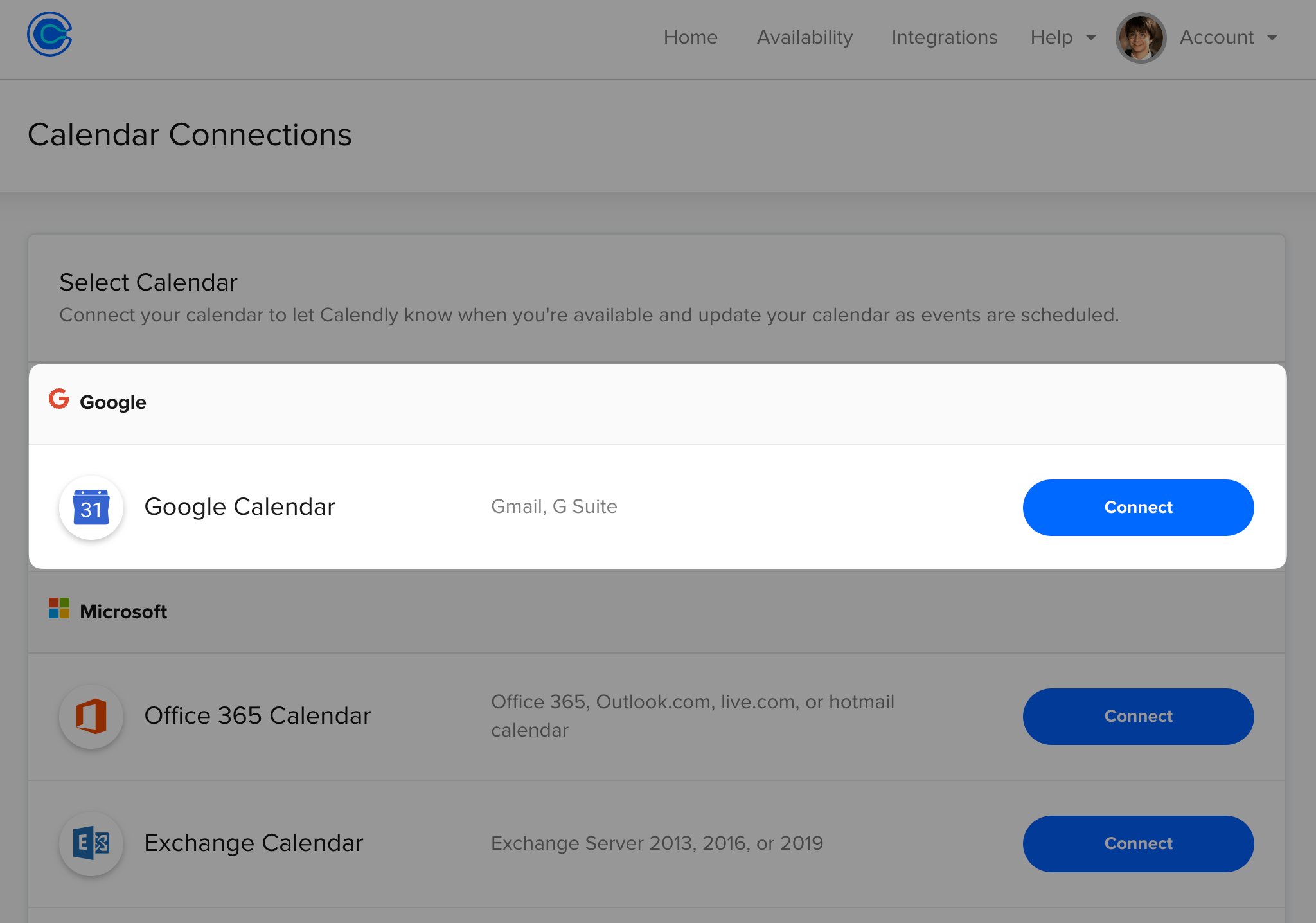Click the Calendar Connections heading

tap(190, 135)
